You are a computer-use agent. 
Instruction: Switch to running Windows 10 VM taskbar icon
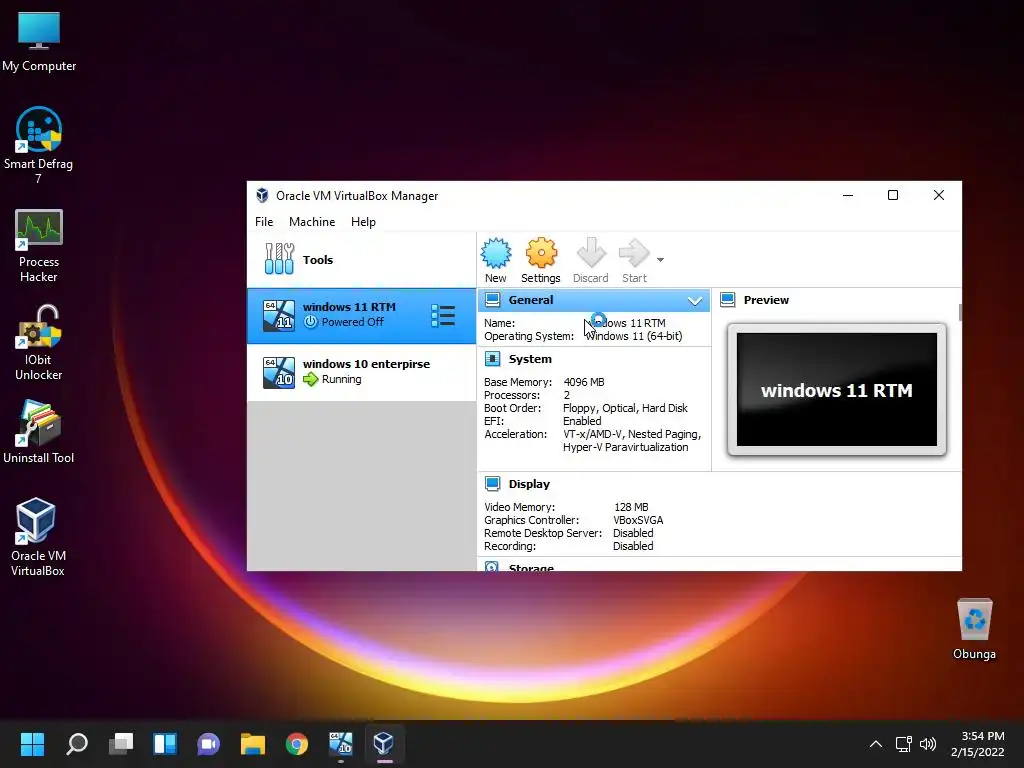(x=340, y=744)
